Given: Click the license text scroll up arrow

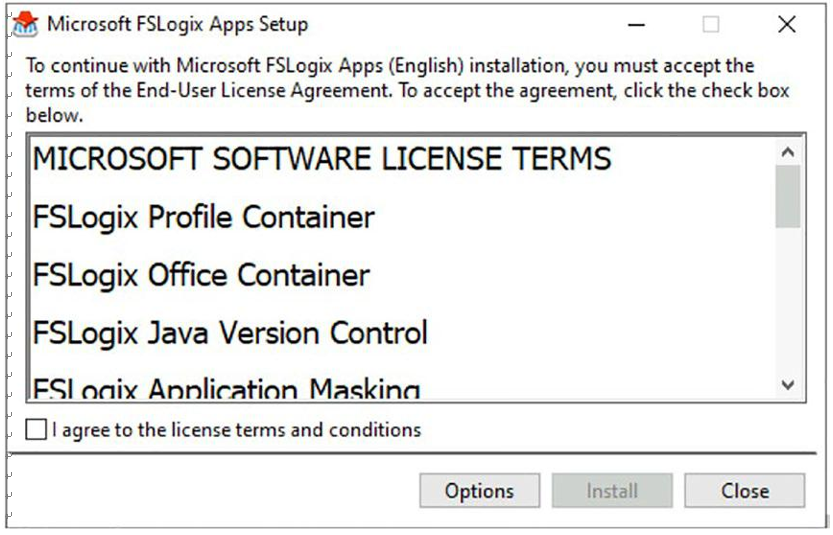Looking at the screenshot, I should click(x=788, y=153).
